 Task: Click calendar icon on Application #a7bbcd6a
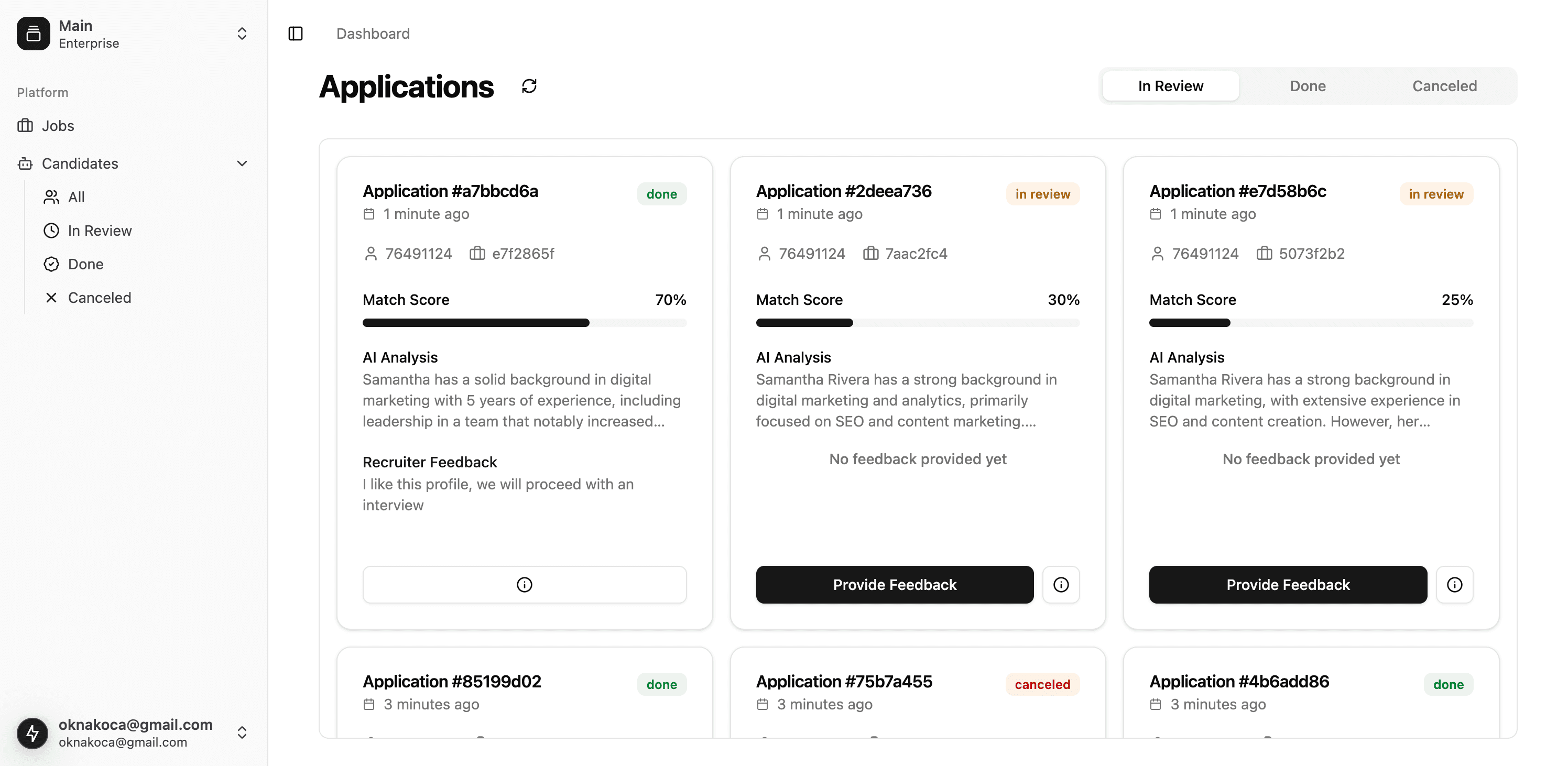[x=369, y=214]
